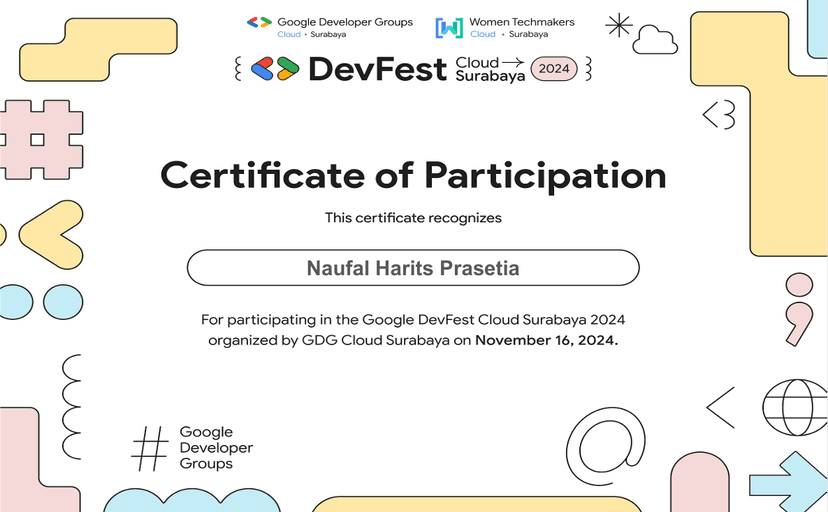Select the 2024 pill badge in the header
828x512 pixels.
(554, 69)
